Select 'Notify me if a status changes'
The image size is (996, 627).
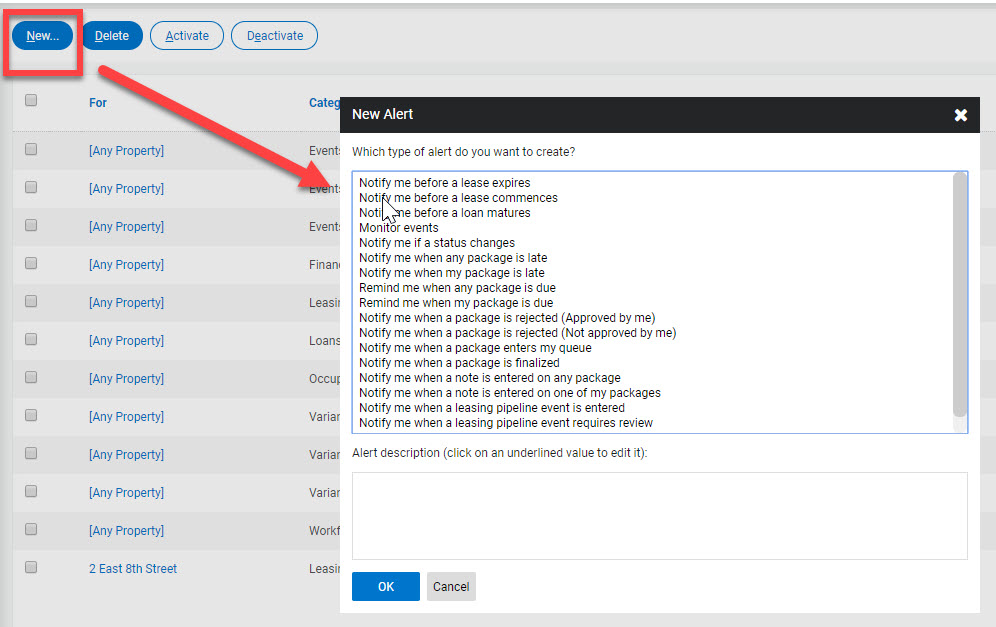coord(438,243)
